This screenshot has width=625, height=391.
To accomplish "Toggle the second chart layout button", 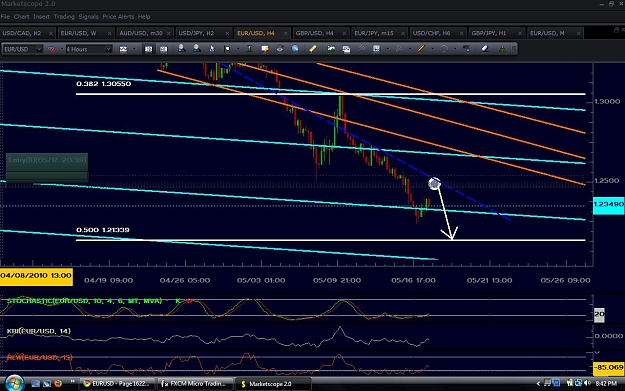I will coord(163,49).
